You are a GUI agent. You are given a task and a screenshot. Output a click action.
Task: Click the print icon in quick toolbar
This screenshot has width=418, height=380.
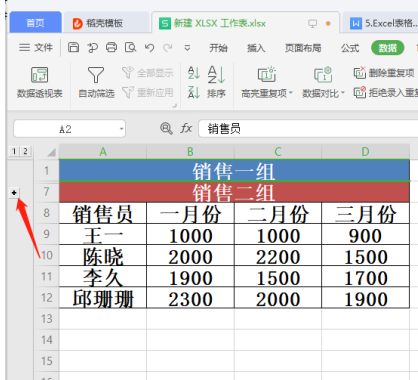111,47
